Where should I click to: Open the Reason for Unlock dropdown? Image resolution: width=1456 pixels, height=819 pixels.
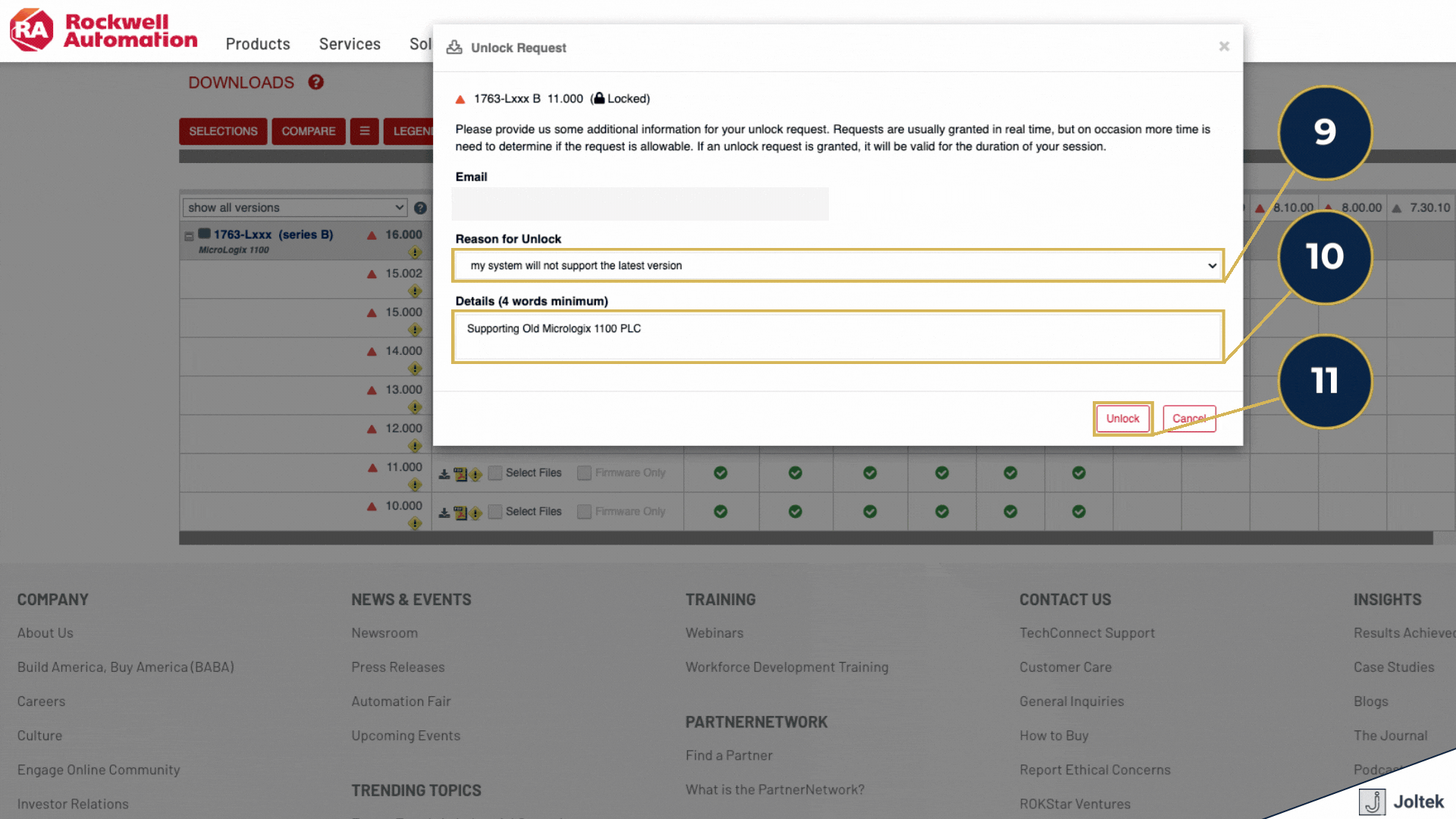(x=838, y=265)
